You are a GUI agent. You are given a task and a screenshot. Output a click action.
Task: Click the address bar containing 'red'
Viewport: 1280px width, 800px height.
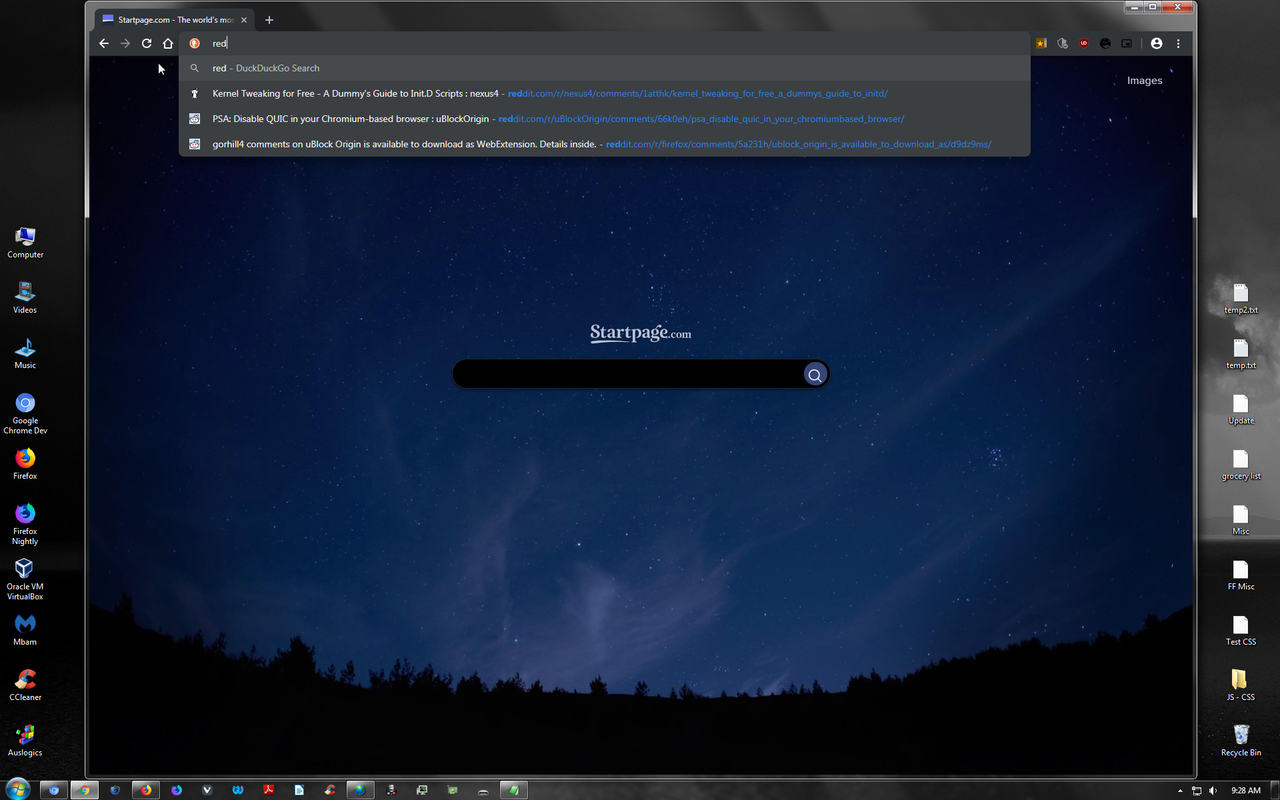(604, 43)
